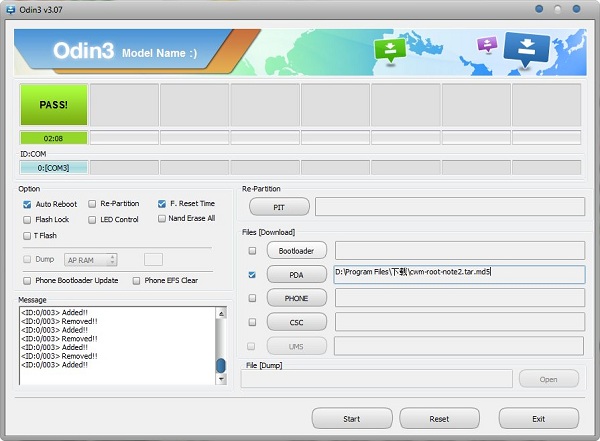
Task: Click the purple transfer bubble icon in banner
Action: coord(487,45)
